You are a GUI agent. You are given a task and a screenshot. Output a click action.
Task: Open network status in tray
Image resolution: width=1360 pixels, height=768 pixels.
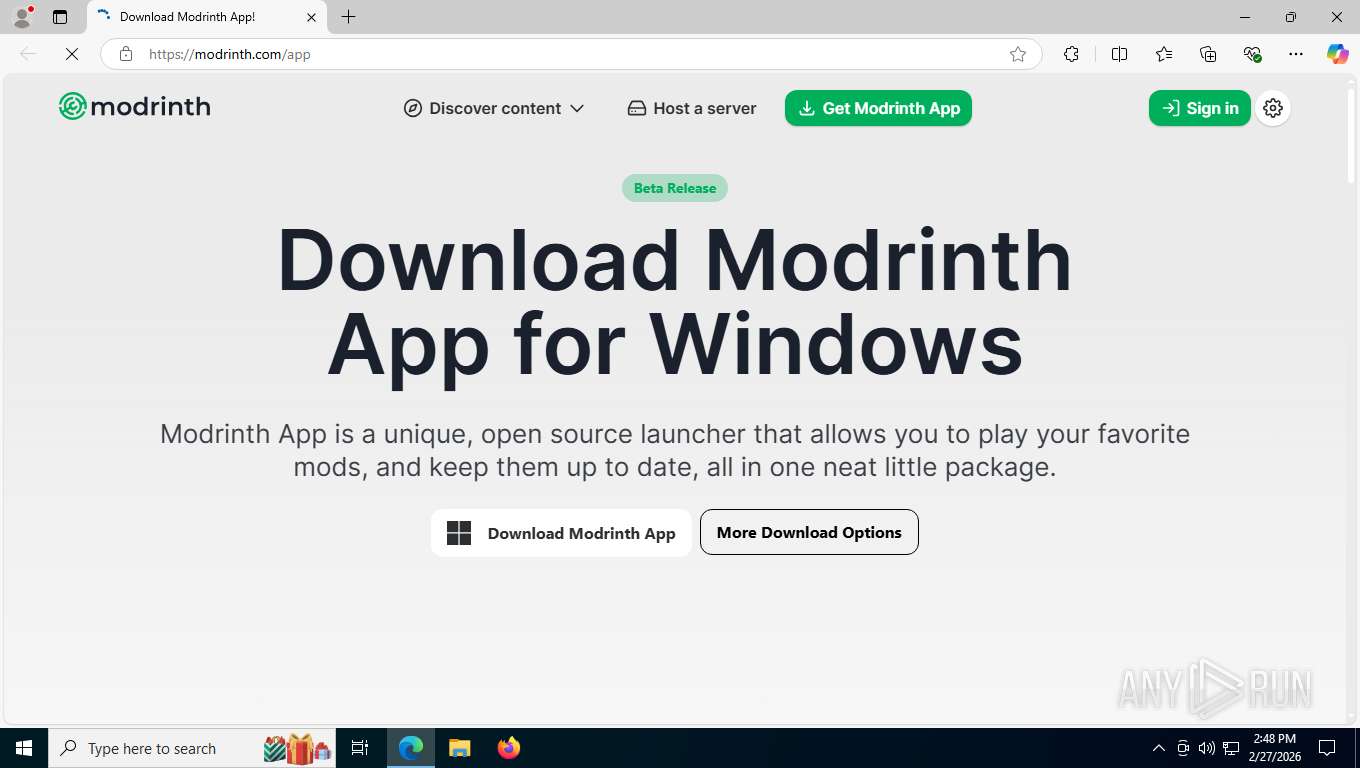click(x=1231, y=748)
